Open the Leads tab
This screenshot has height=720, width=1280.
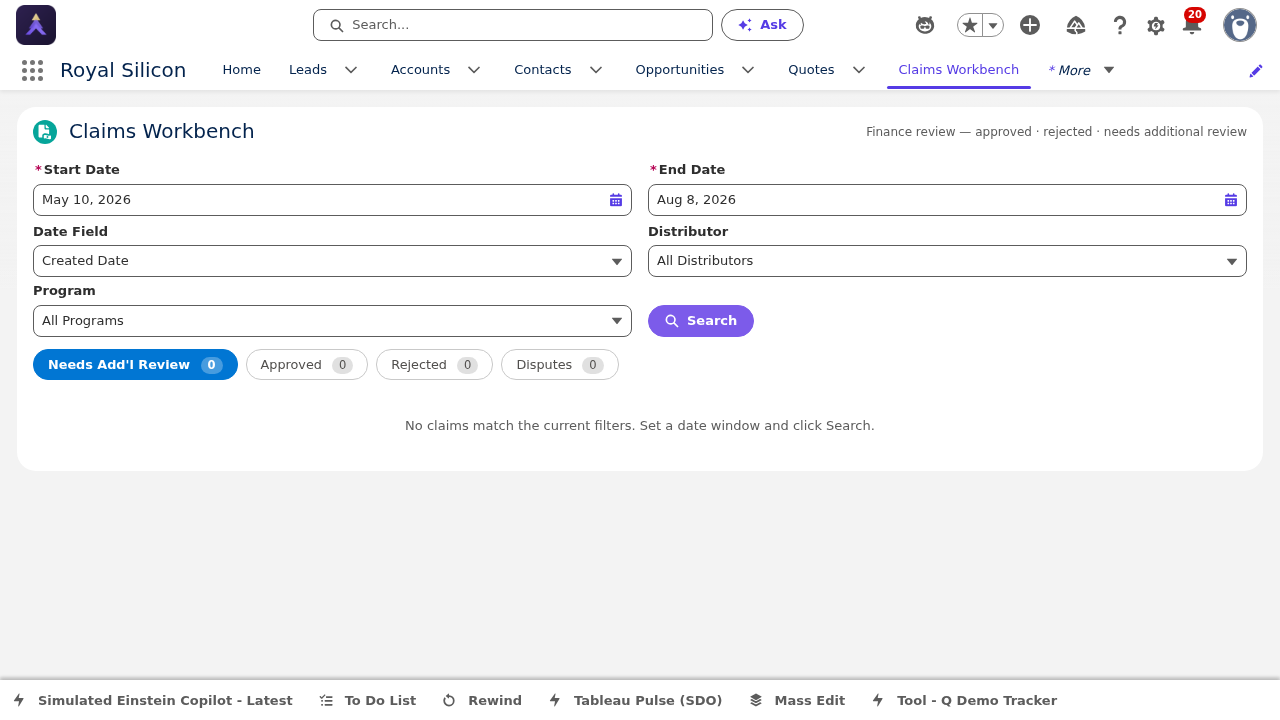tap(308, 70)
